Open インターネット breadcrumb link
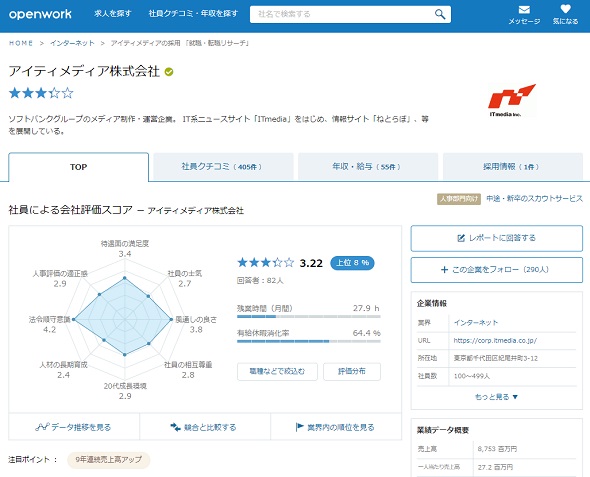590x477 pixels. (x=72, y=43)
